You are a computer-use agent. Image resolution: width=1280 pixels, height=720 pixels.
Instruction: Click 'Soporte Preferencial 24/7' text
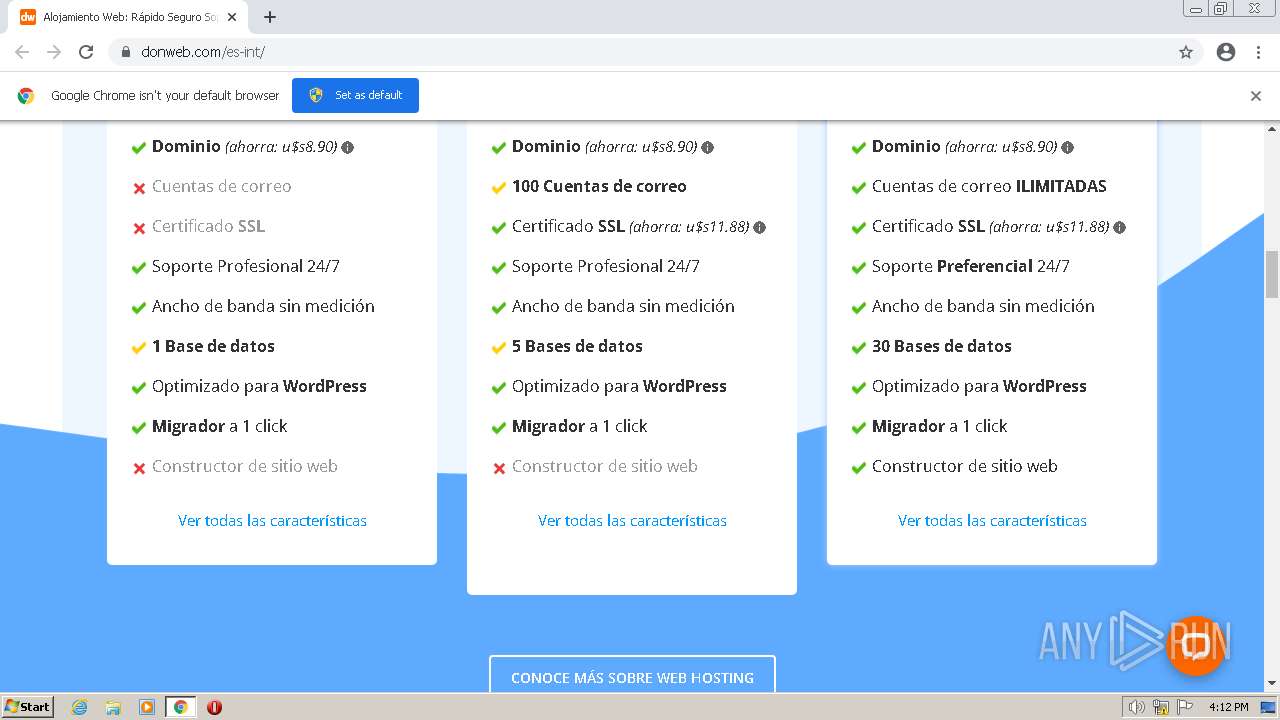[971, 266]
